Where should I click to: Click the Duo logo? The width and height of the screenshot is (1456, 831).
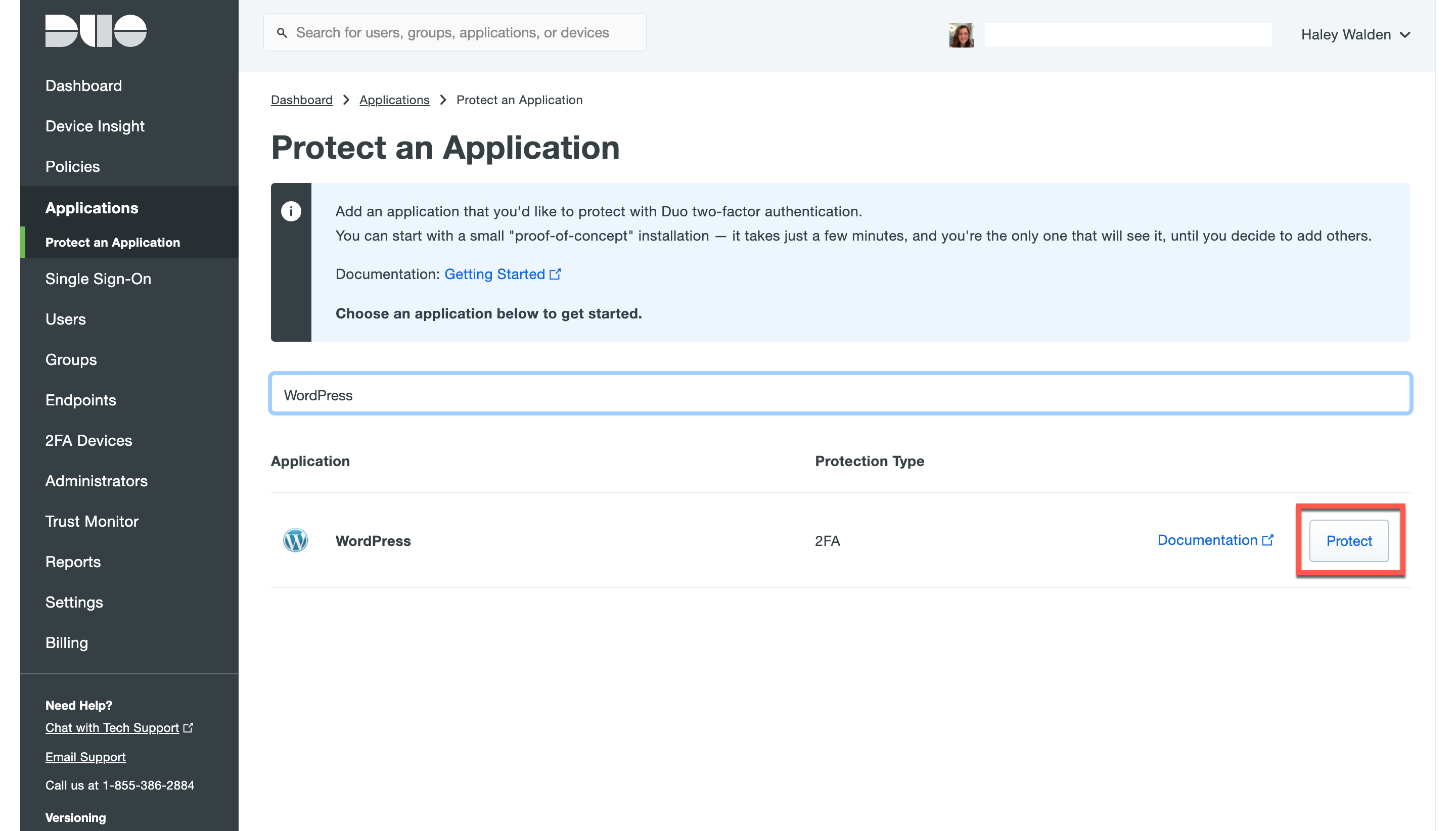click(x=96, y=31)
